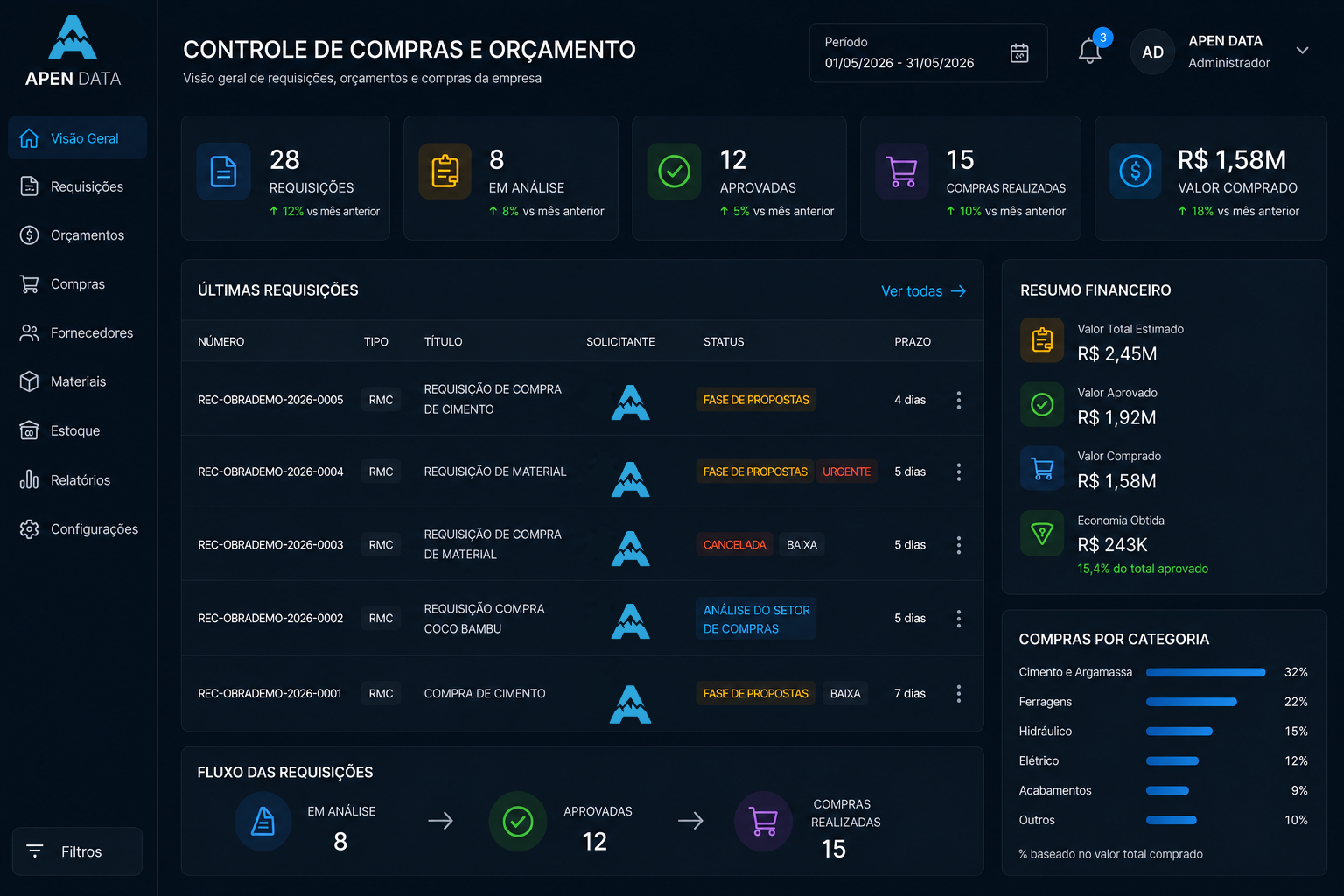This screenshot has width=1344, height=896.
Task: Click the Aprovadas flow check icon
Action: [518, 822]
